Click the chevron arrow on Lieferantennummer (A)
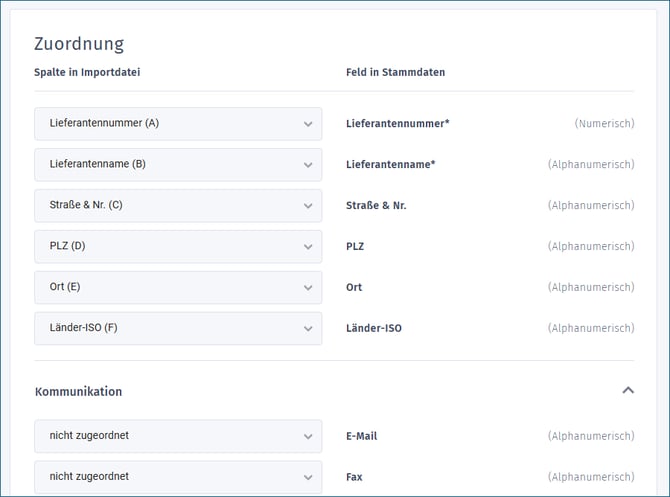 tap(308, 124)
